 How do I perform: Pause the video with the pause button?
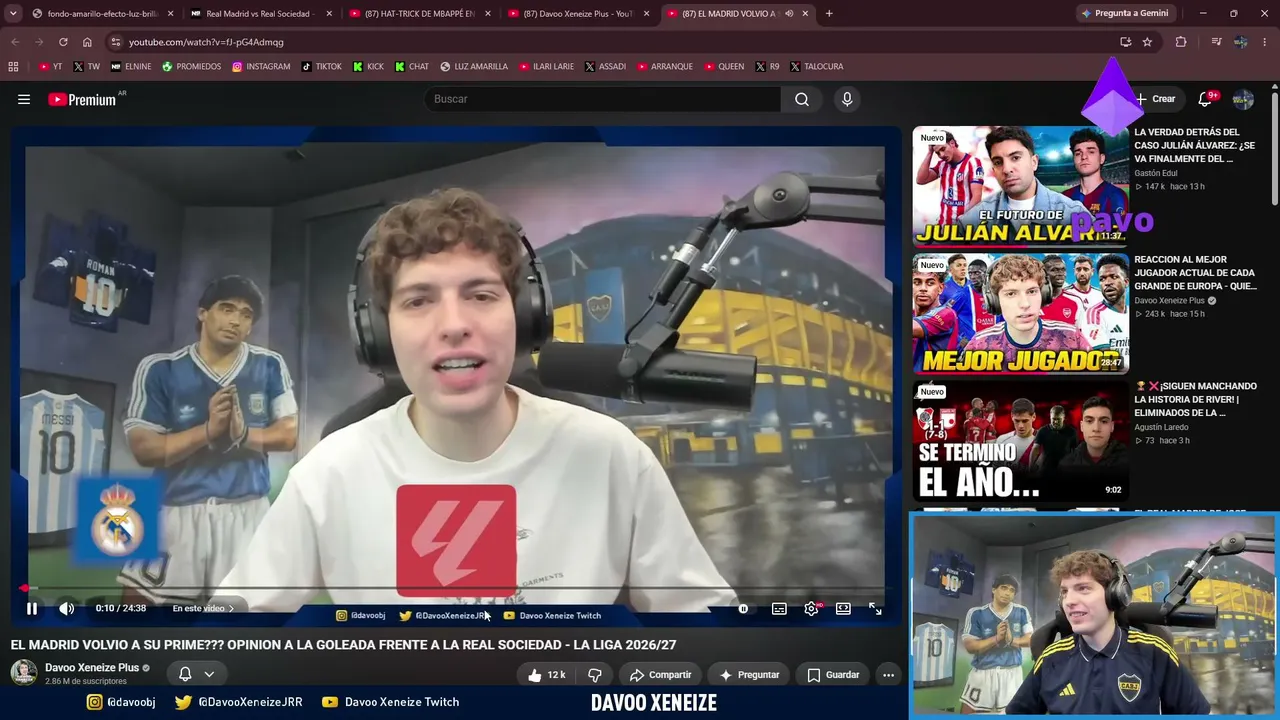[32, 608]
